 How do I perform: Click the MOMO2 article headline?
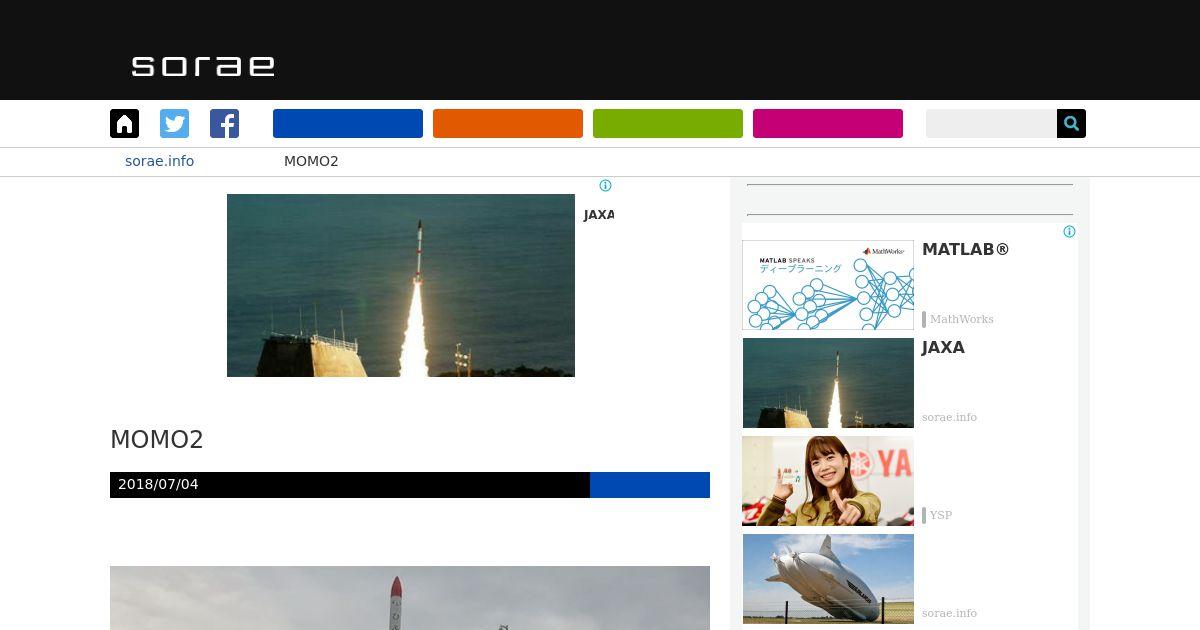coord(157,440)
